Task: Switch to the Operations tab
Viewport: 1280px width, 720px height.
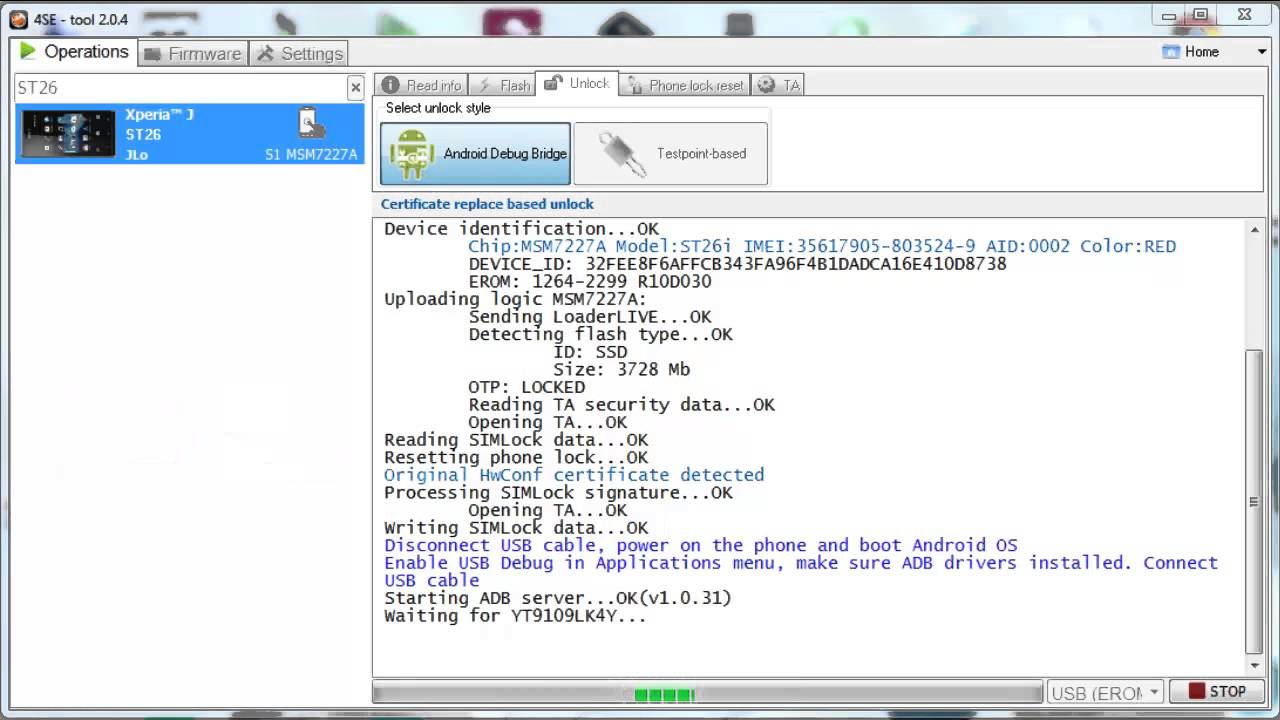Action: [74, 52]
